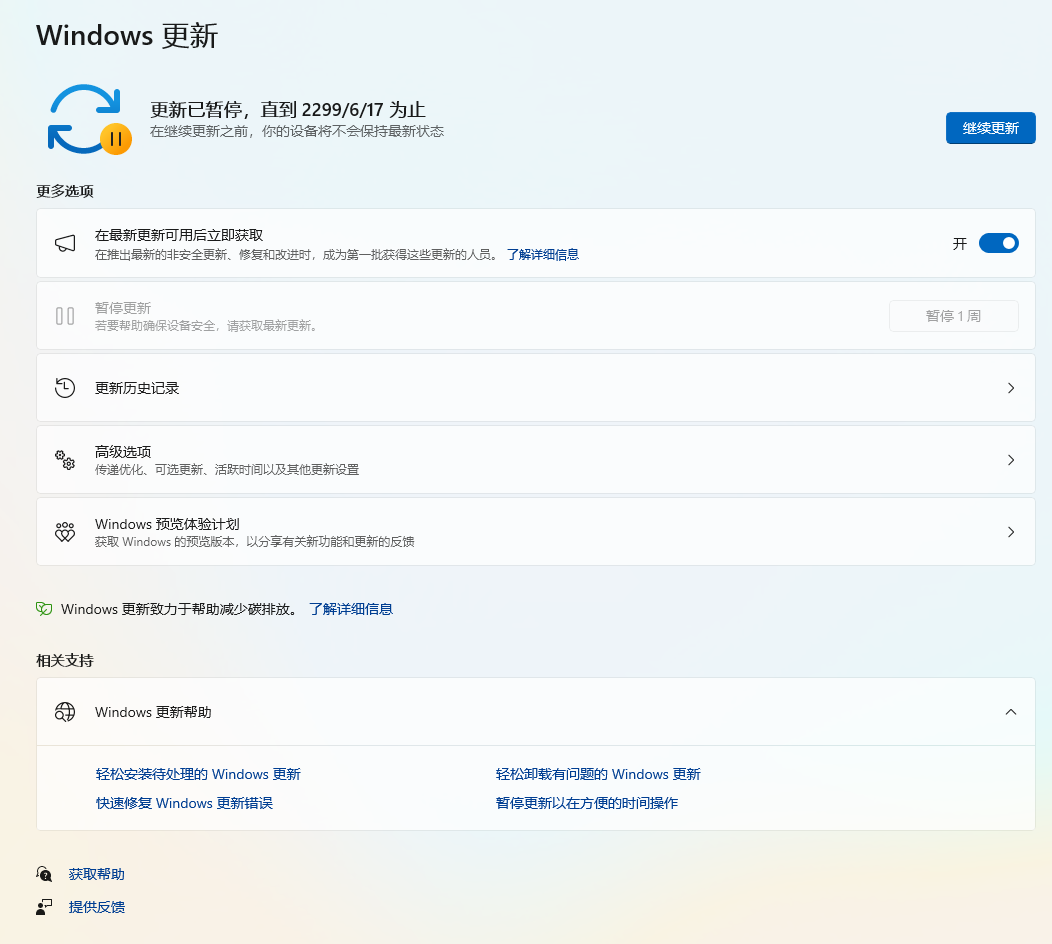1052x944 pixels.
Task: Click the gears icon beside 高级选项
Action: [x=65, y=460]
